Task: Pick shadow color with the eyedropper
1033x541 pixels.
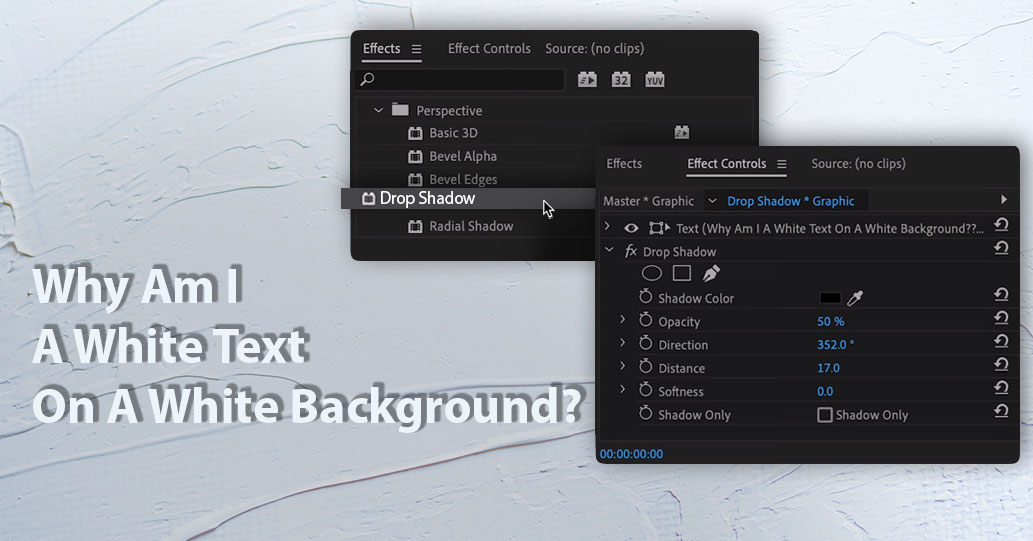Action: [x=855, y=298]
